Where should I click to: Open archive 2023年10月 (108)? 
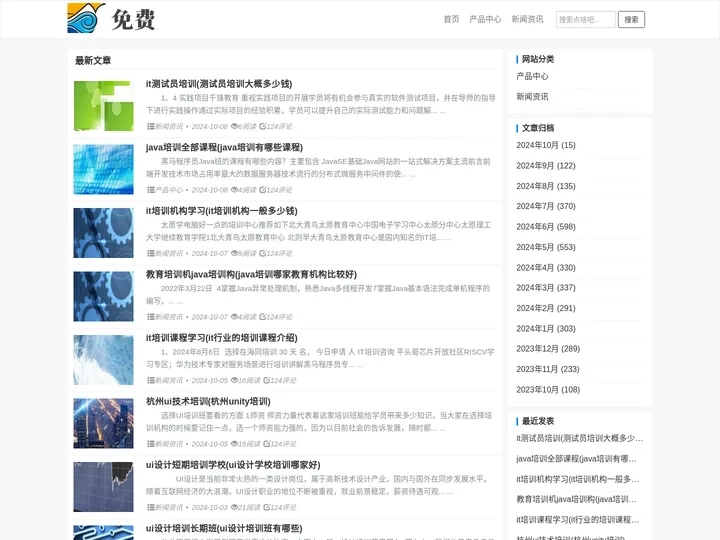548,389
